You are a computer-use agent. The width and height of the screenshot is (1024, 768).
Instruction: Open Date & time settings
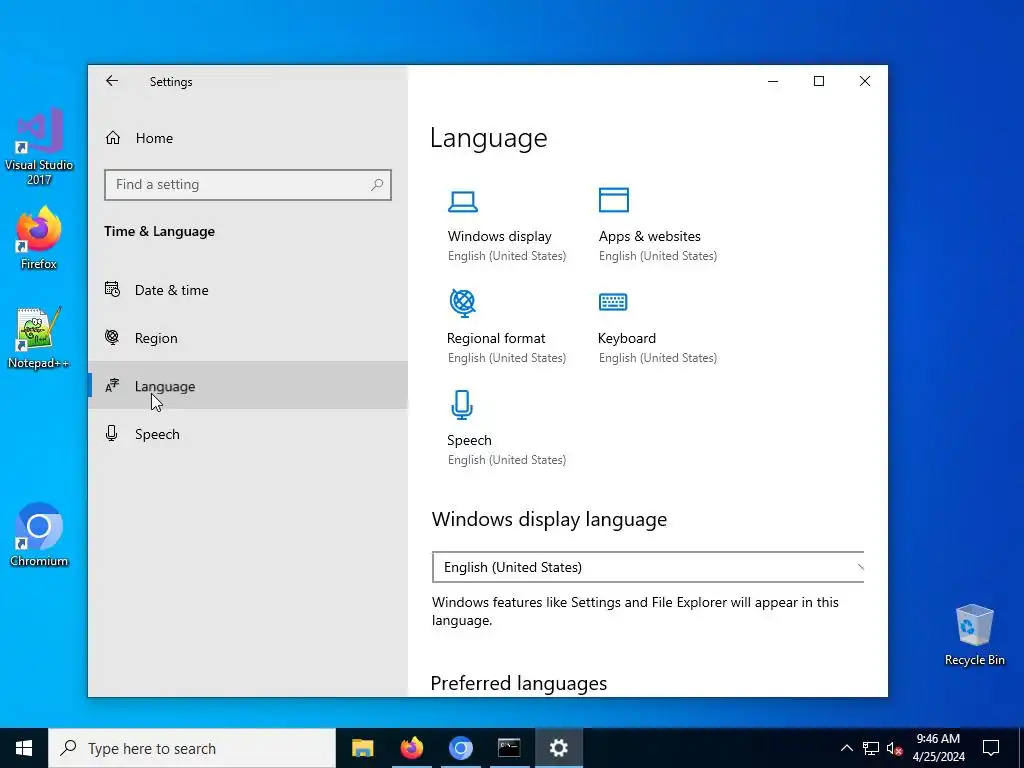coord(248,290)
